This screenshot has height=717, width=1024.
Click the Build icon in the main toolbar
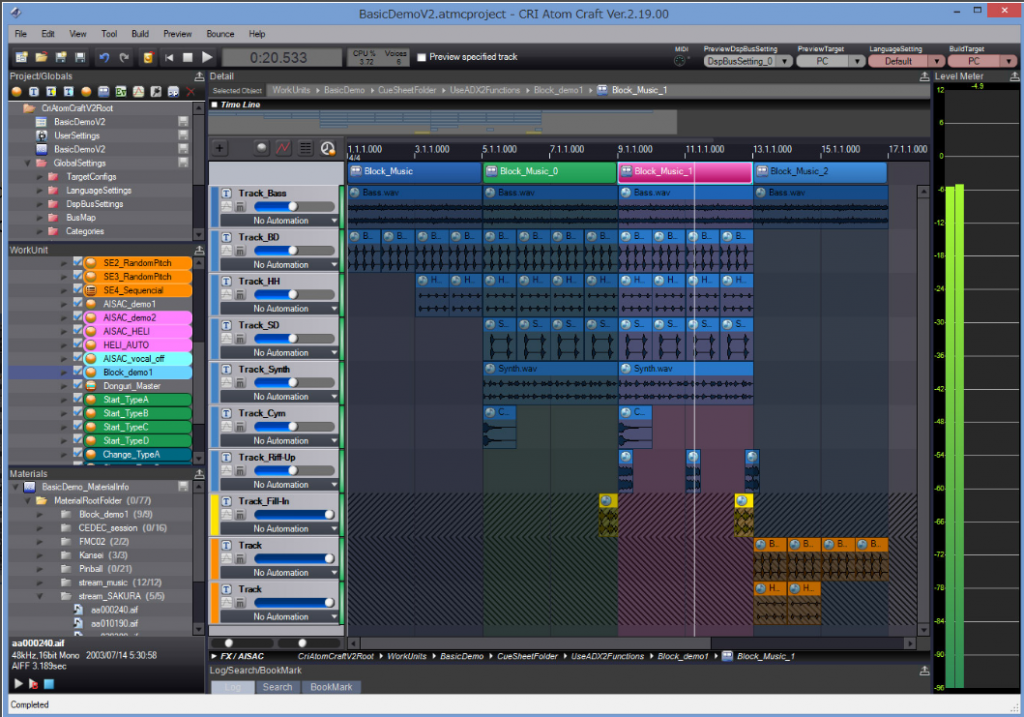click(148, 58)
